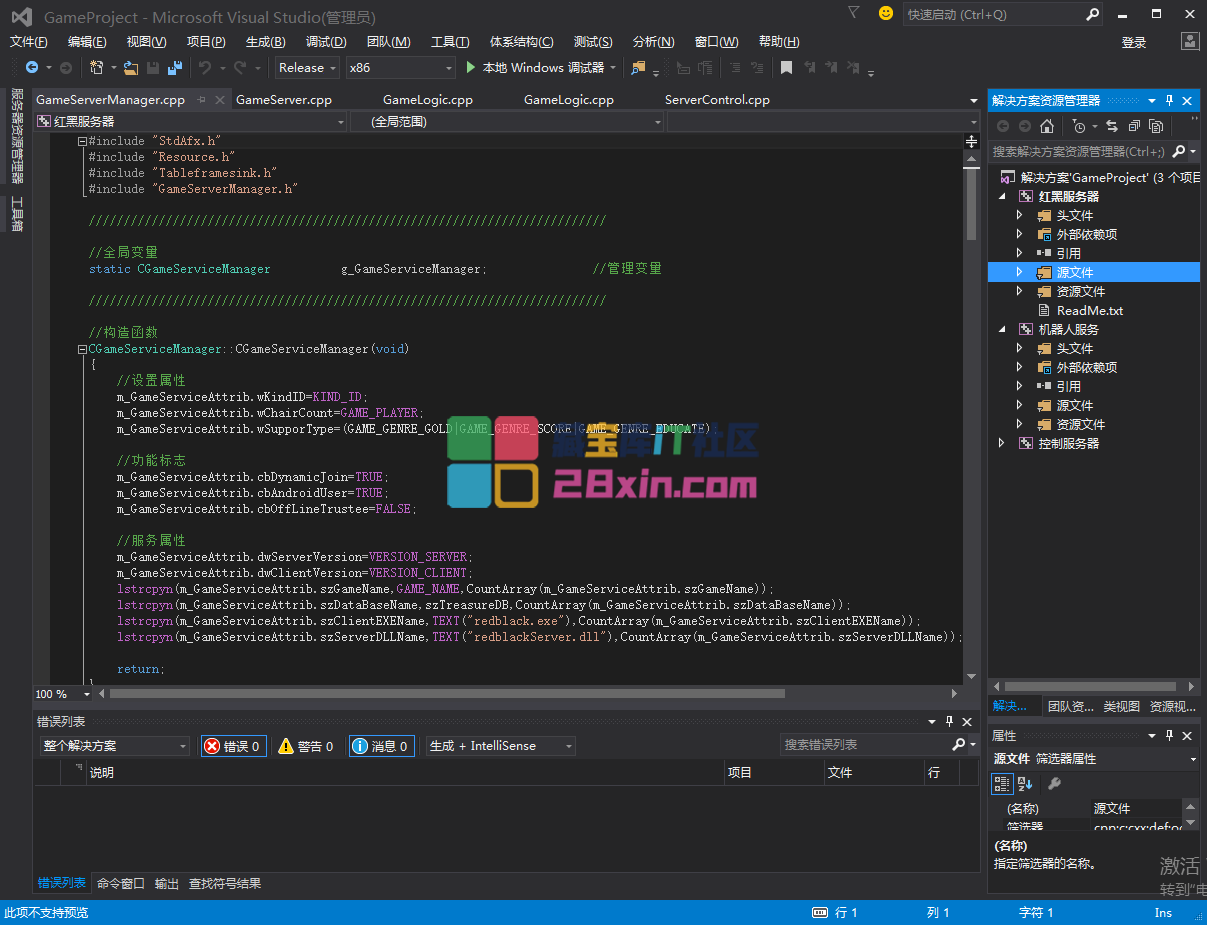Image resolution: width=1207 pixels, height=925 pixels.
Task: Open the Release configuration dropdown
Action: (x=308, y=68)
